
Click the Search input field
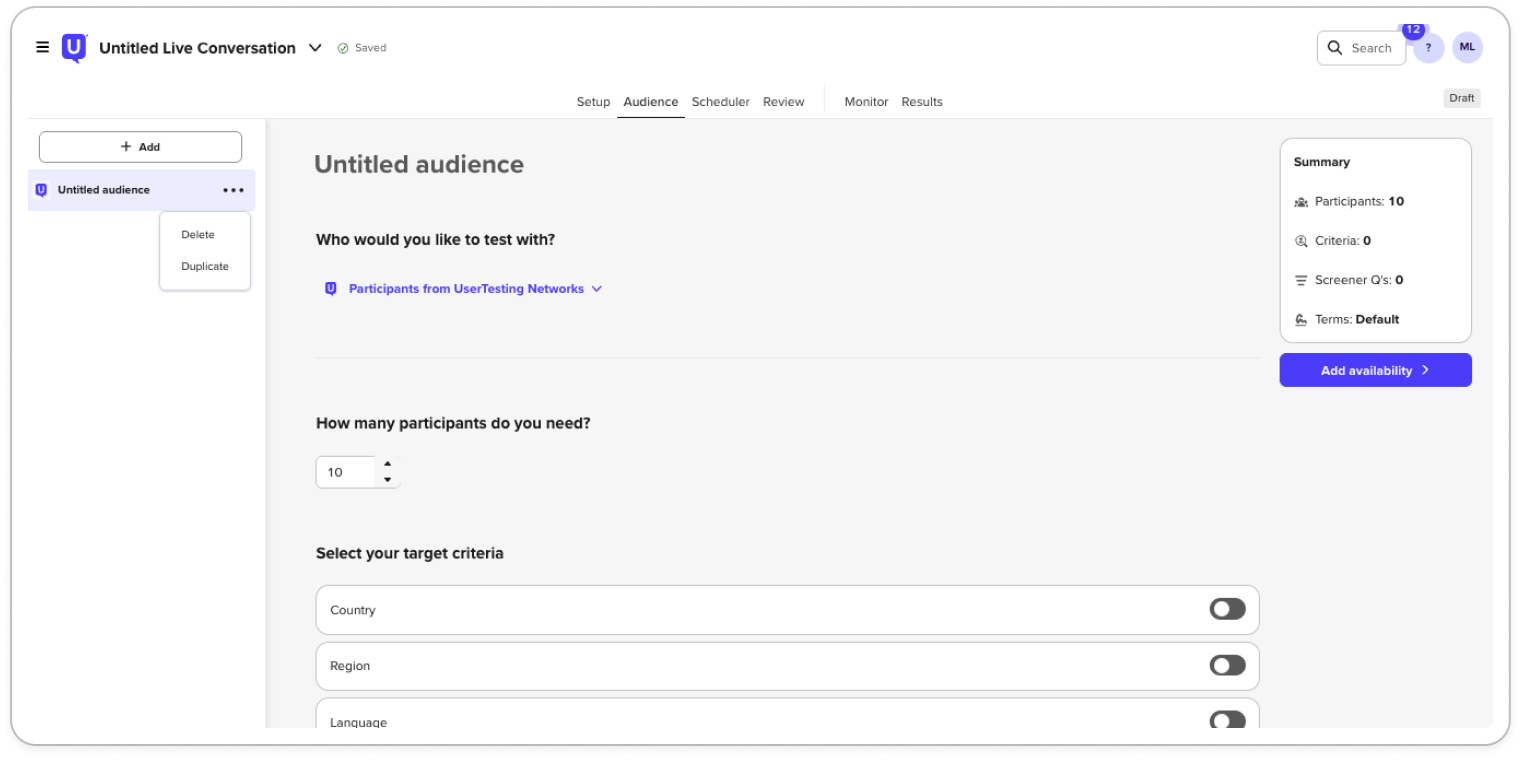(1361, 48)
